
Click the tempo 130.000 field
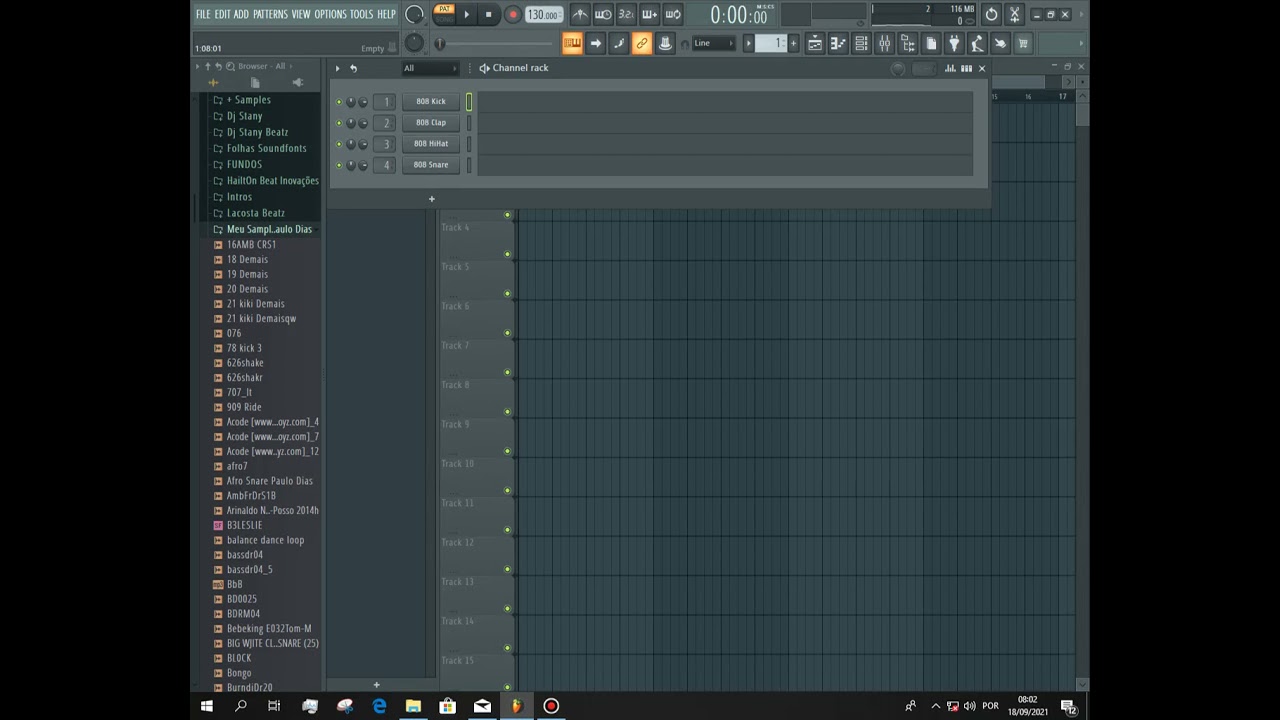click(543, 14)
